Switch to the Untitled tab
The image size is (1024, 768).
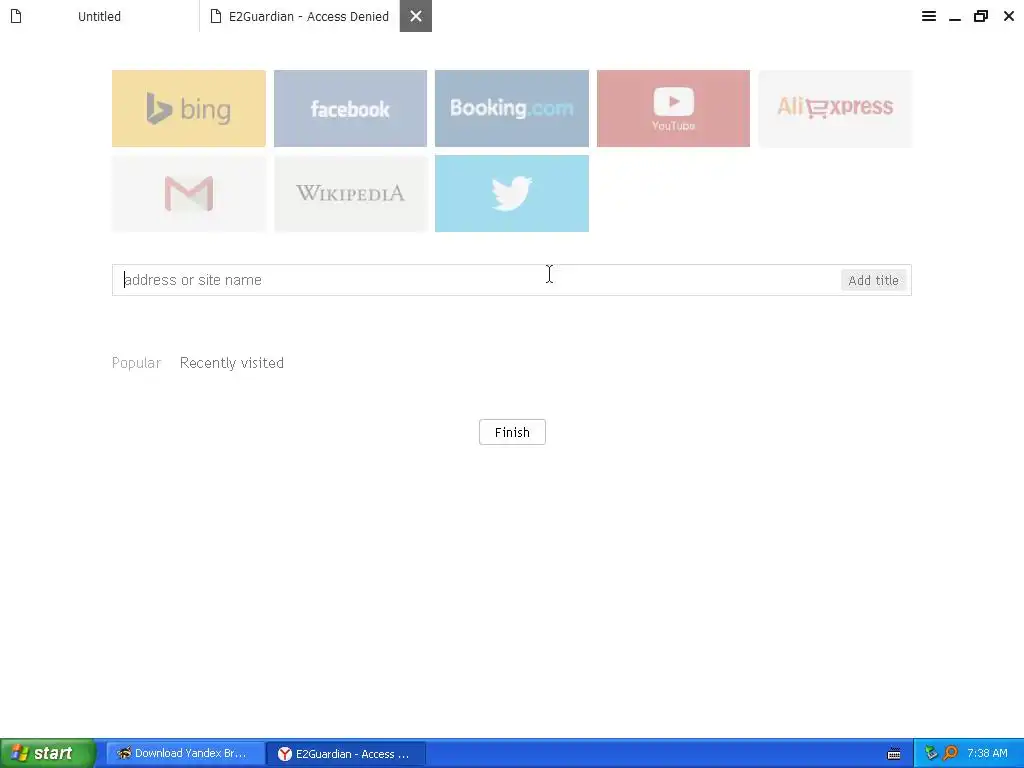99,16
